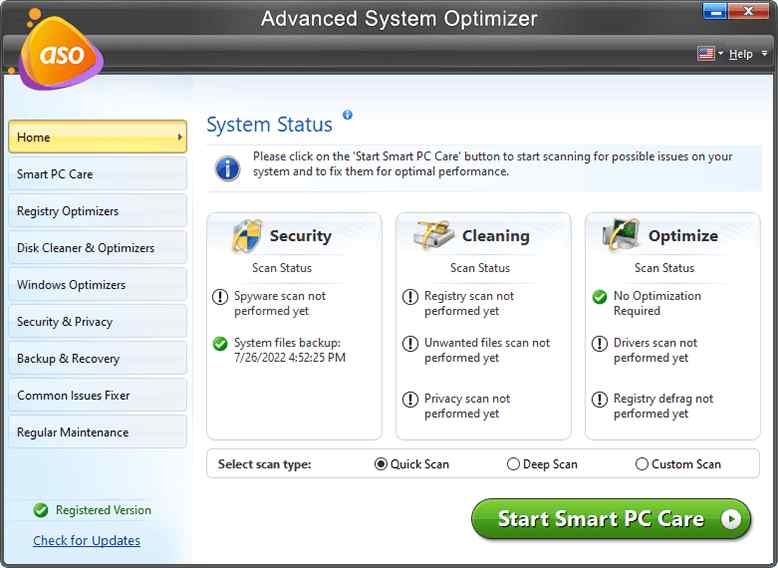This screenshot has width=778, height=568.
Task: Open Registry Optimizers section
Action: [x=98, y=211]
